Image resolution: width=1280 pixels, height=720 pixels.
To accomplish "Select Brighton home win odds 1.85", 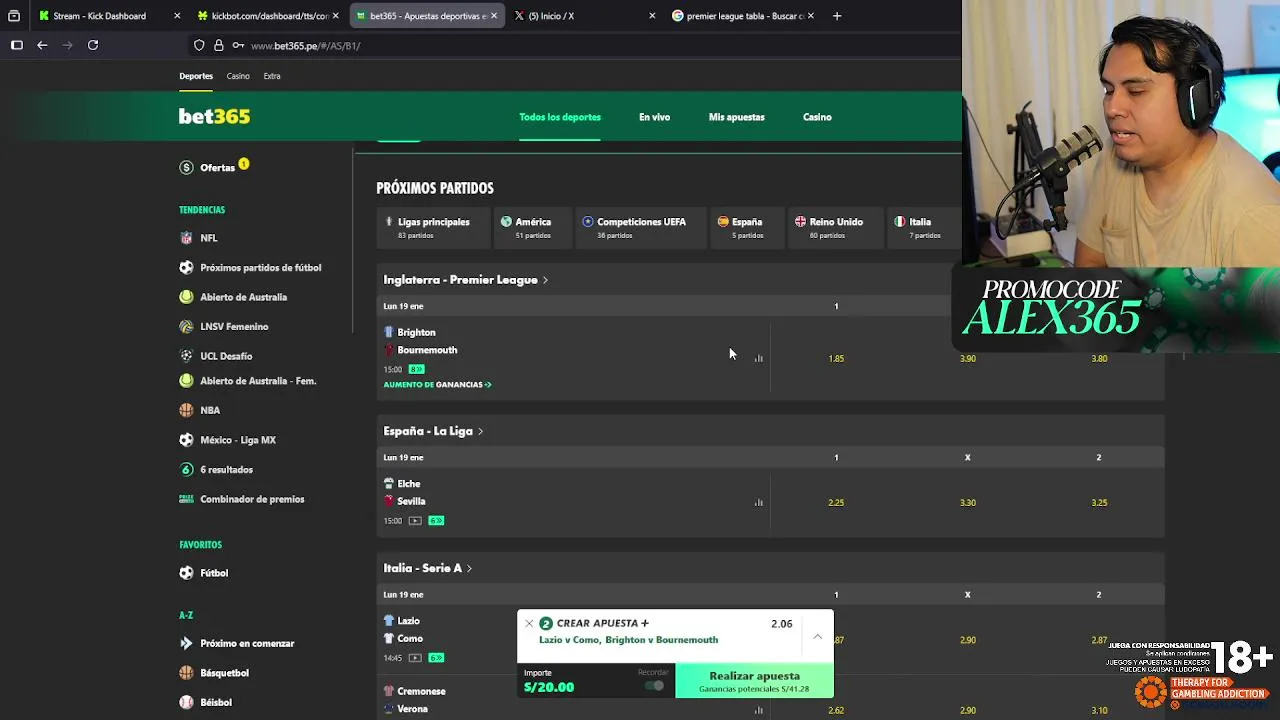I will tap(836, 358).
